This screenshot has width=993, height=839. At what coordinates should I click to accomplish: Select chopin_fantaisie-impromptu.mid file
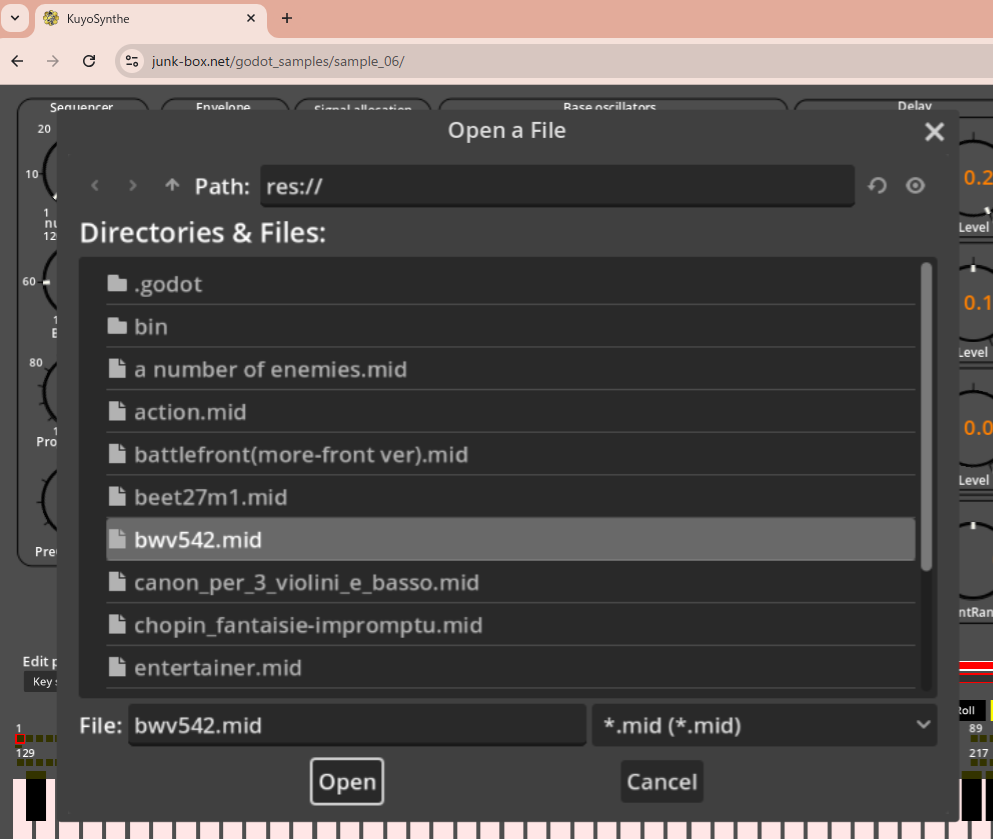(x=308, y=625)
